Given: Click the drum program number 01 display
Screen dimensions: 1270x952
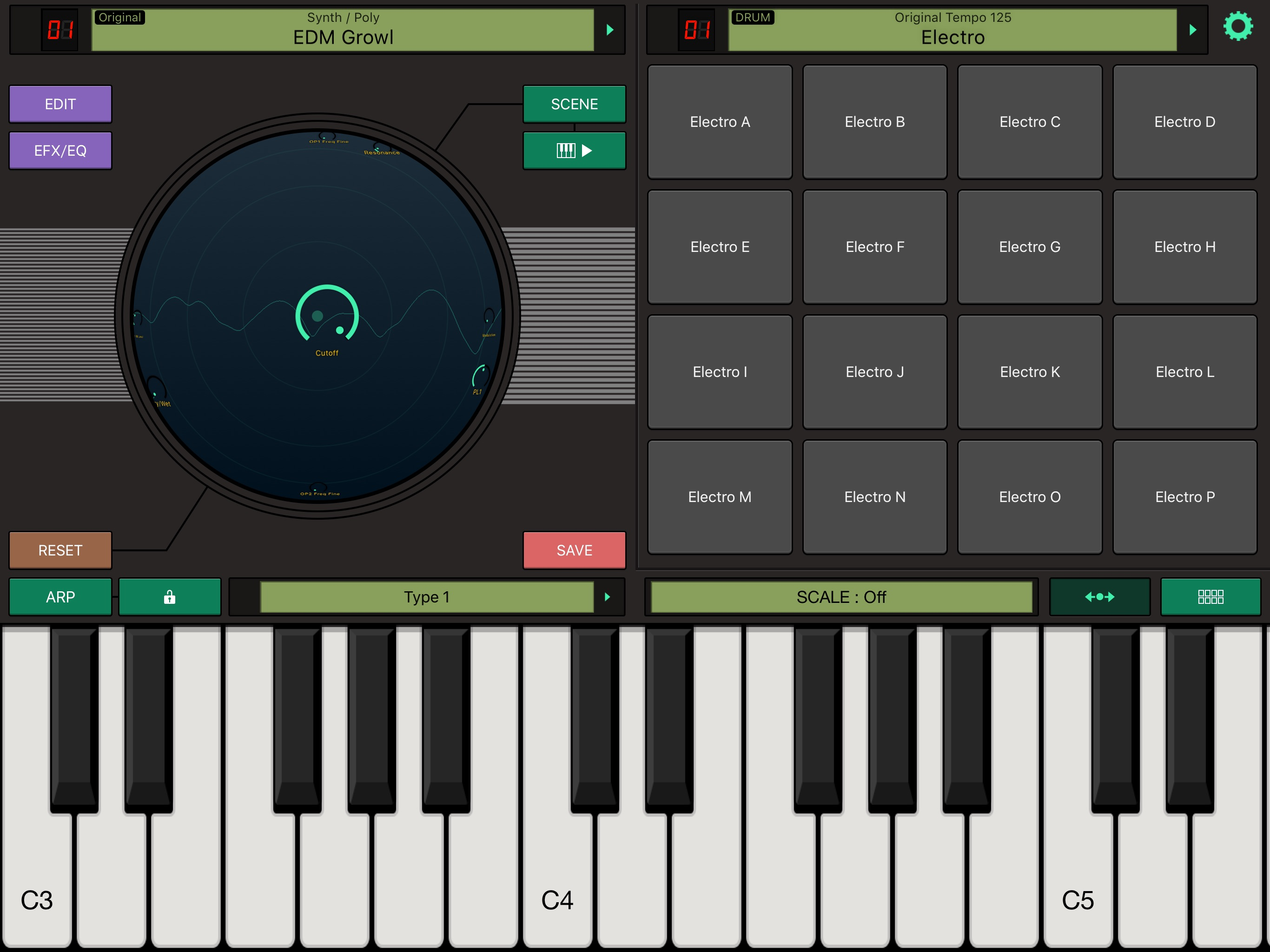Looking at the screenshot, I should pyautogui.click(x=697, y=30).
